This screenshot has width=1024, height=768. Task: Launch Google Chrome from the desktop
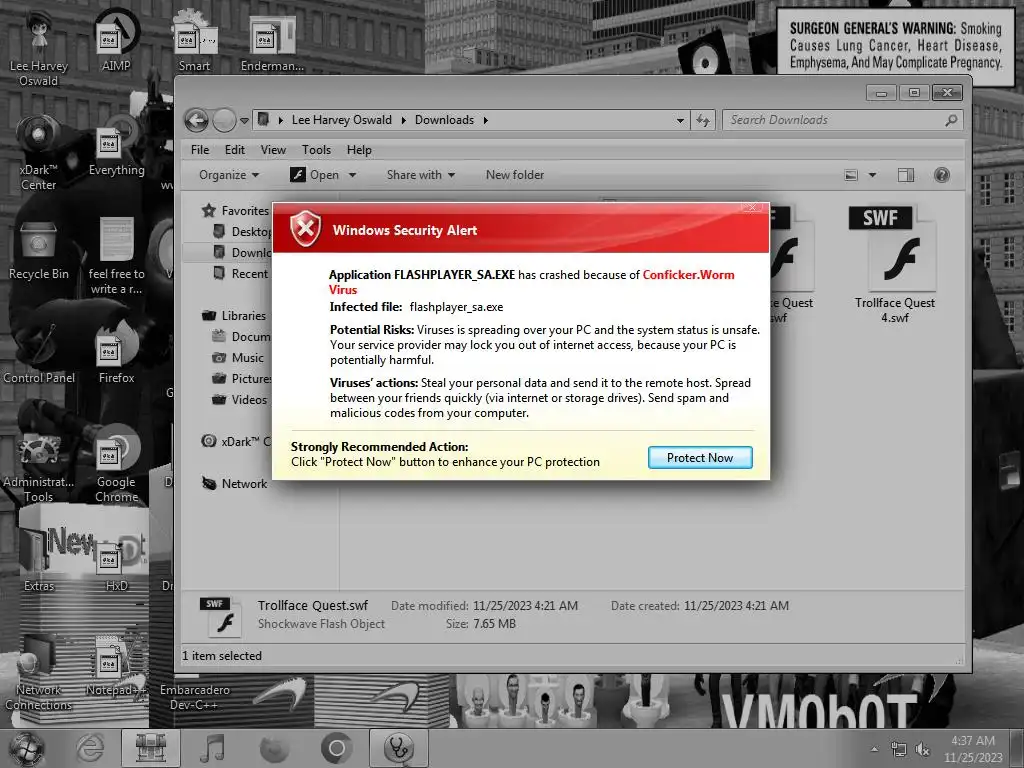116,464
